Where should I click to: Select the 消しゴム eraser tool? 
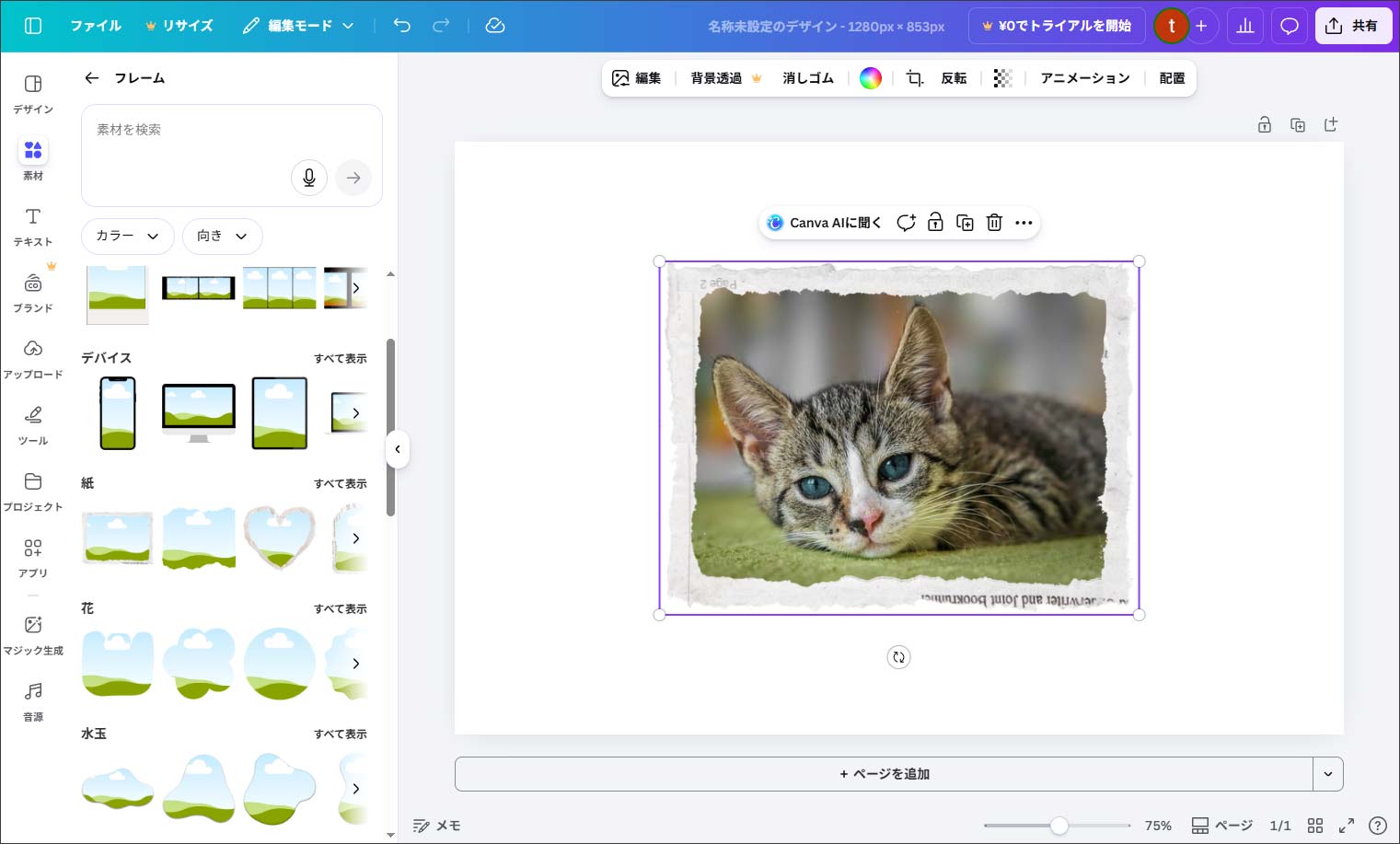point(807,78)
